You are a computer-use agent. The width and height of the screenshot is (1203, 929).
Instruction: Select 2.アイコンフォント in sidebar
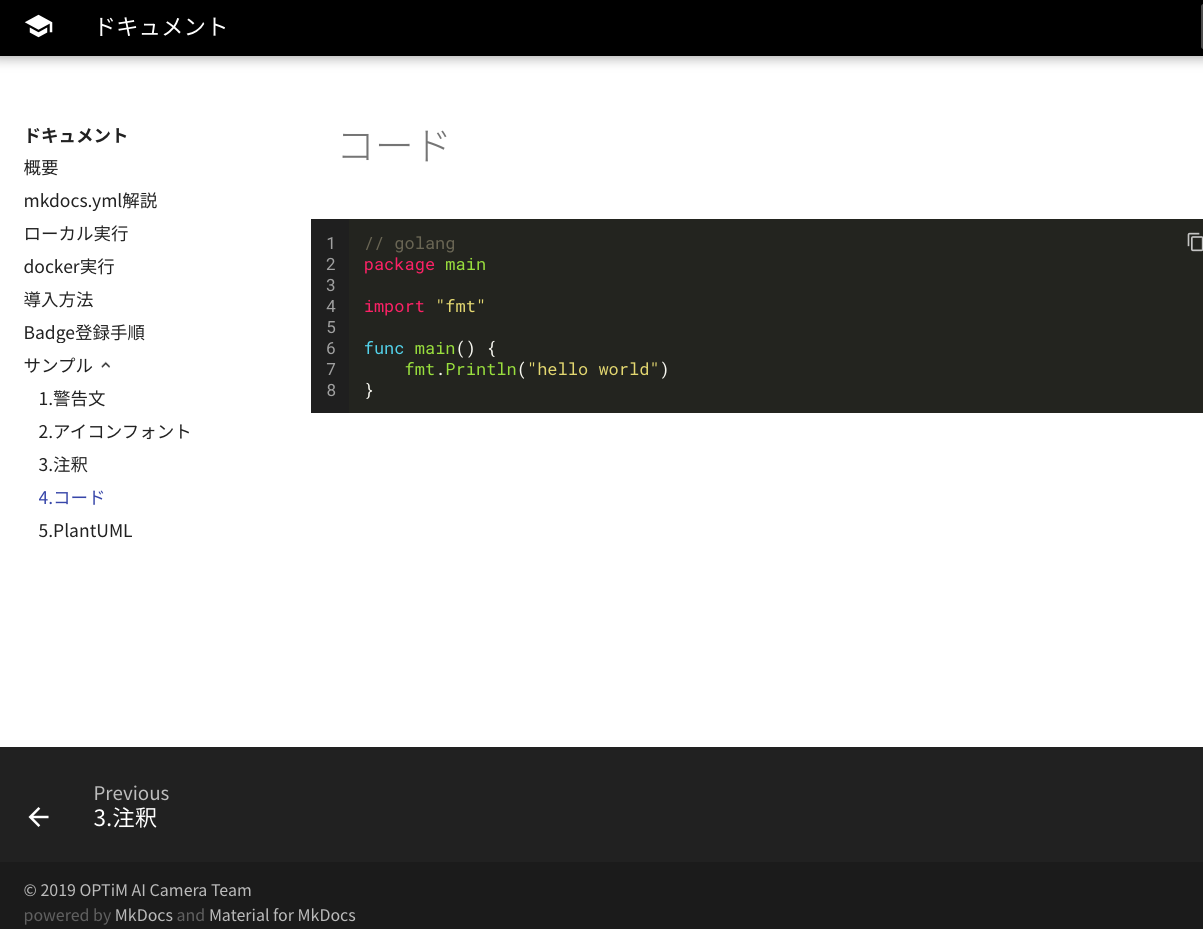(114, 431)
